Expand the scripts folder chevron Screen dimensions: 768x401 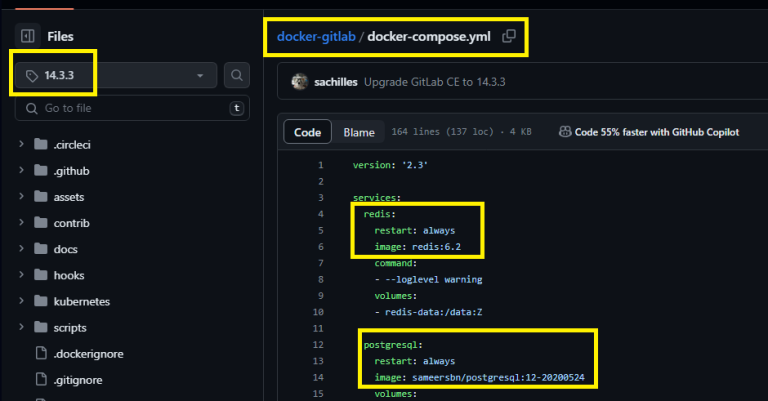pyautogui.click(x=21, y=327)
